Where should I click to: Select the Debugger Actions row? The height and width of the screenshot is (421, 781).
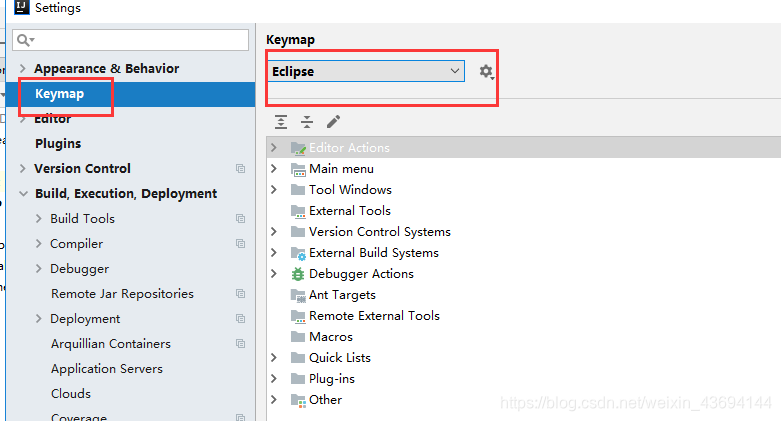click(523, 274)
